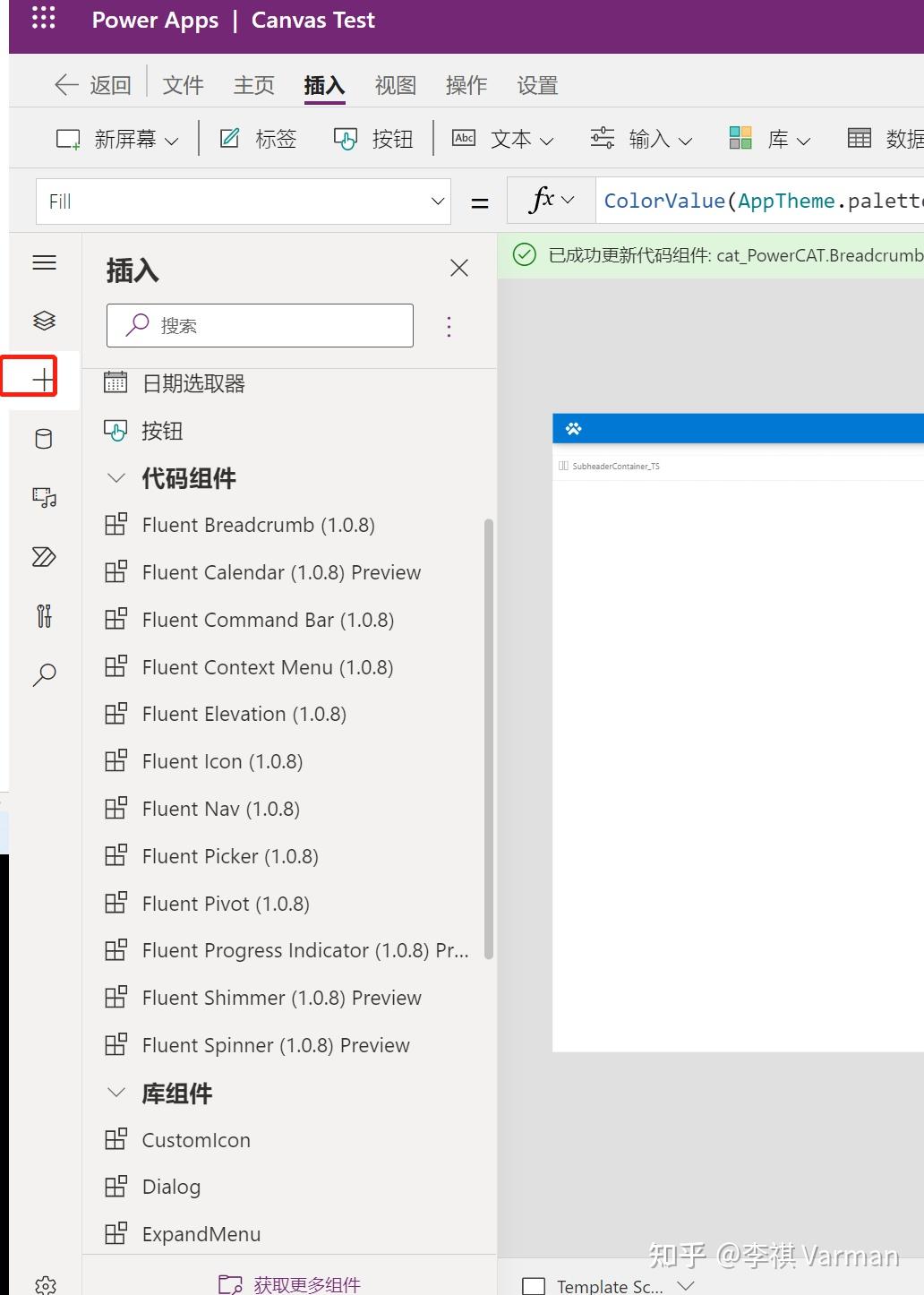Open the data sources panel (cylinder icon)
The height and width of the screenshot is (1295, 924).
click(x=44, y=438)
